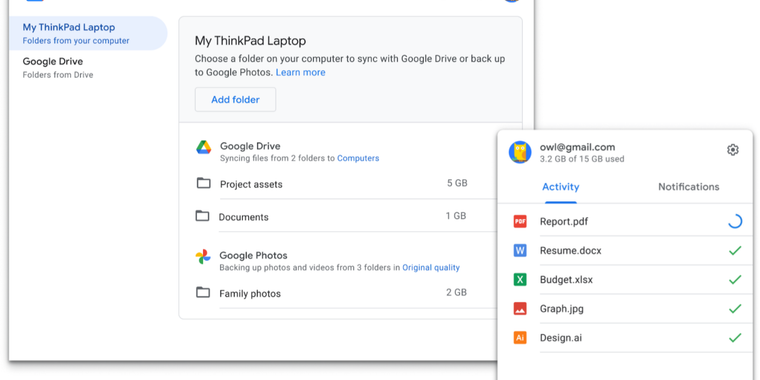Open the Original quality link
Viewport: 760px width, 380px height.
(431, 267)
